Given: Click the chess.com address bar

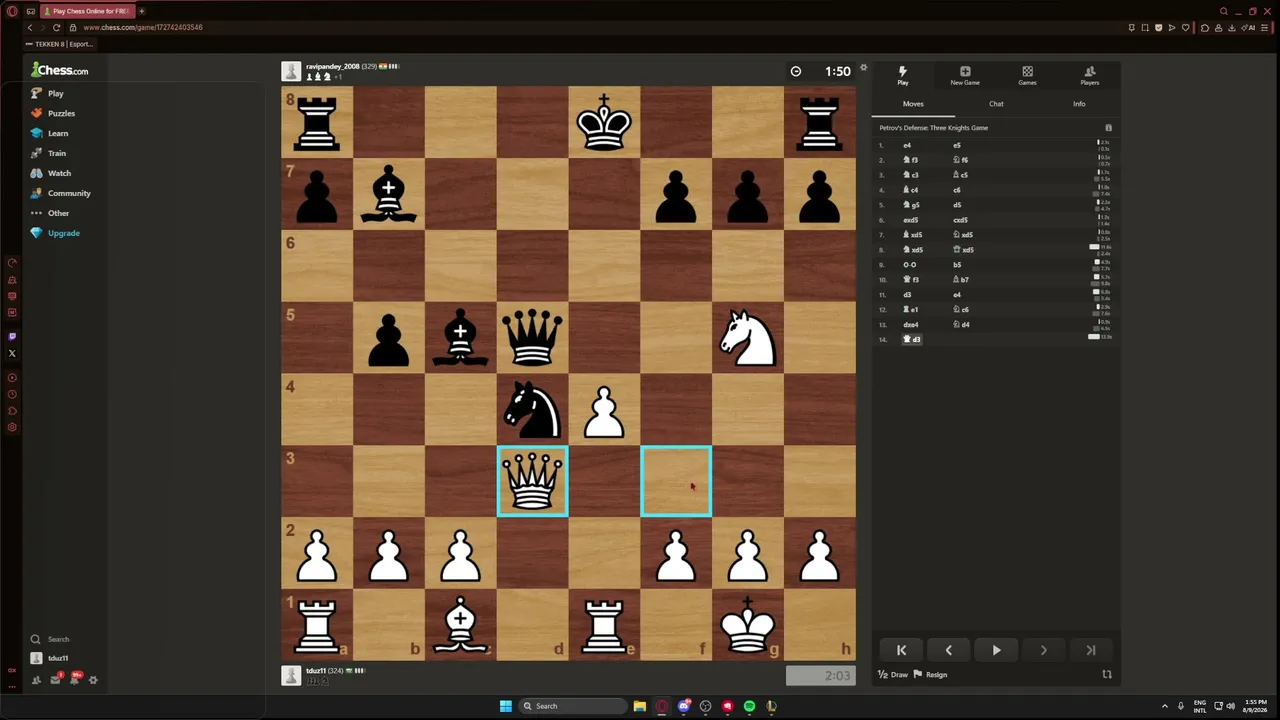Looking at the screenshot, I should pyautogui.click(x=143, y=27).
